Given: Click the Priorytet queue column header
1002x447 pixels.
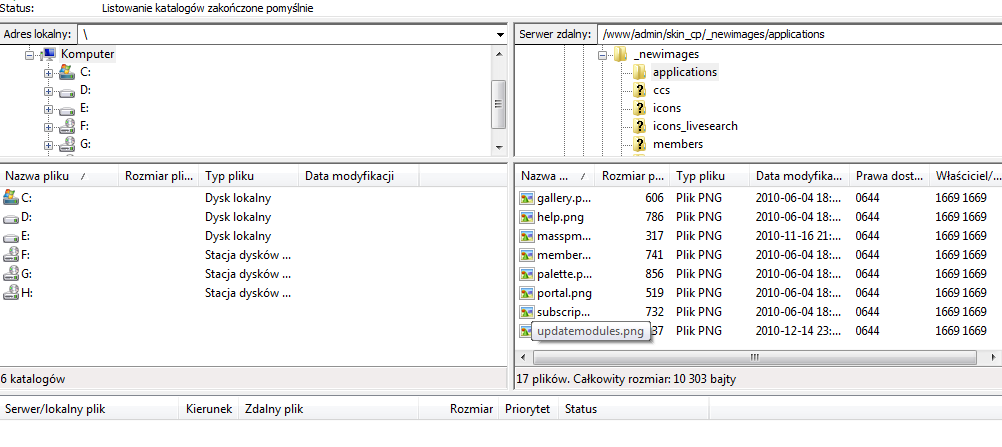Looking at the screenshot, I should click(x=527, y=409).
